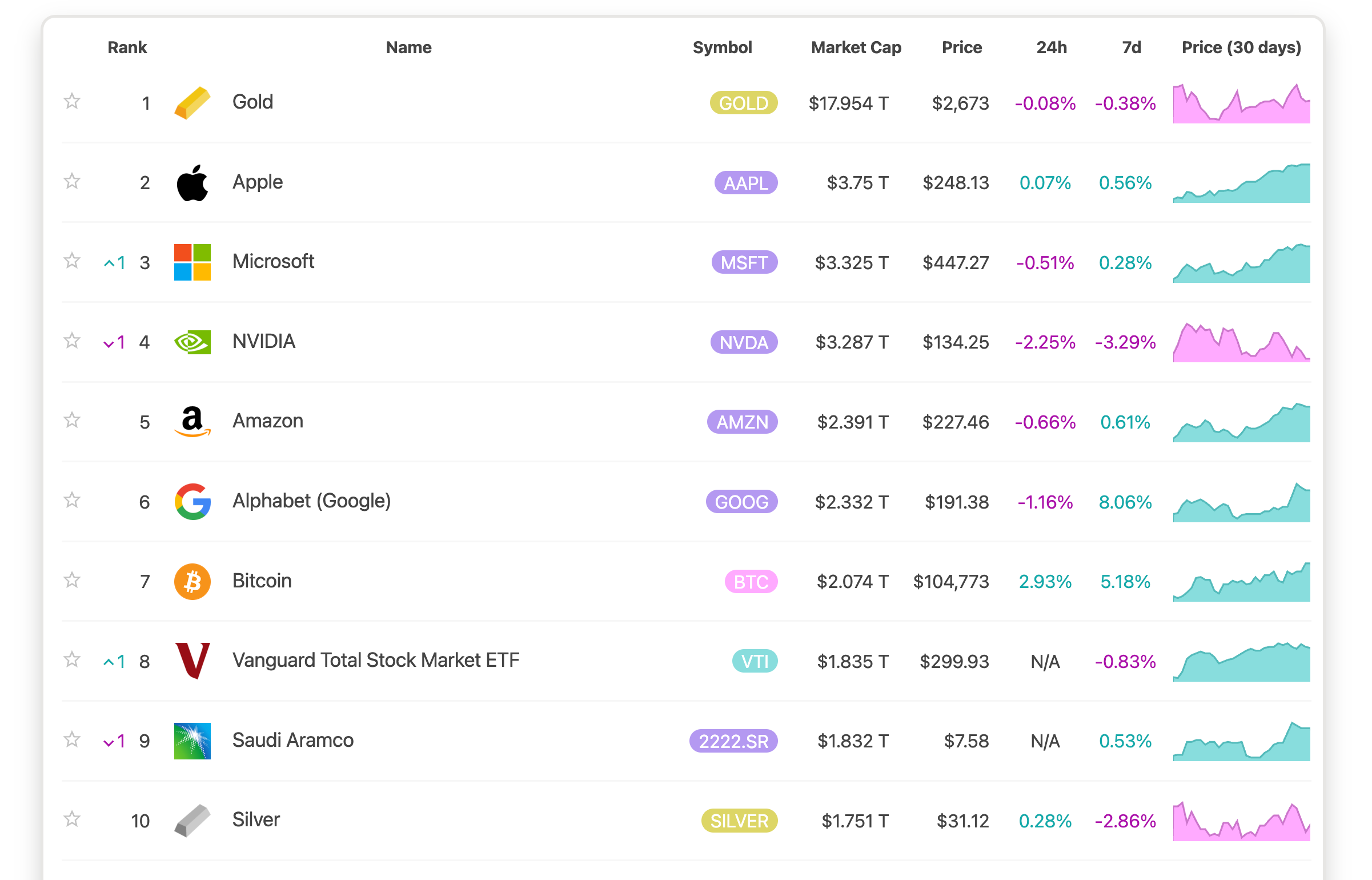Click the NVIDIA logo icon
1372x880 pixels.
(192, 342)
